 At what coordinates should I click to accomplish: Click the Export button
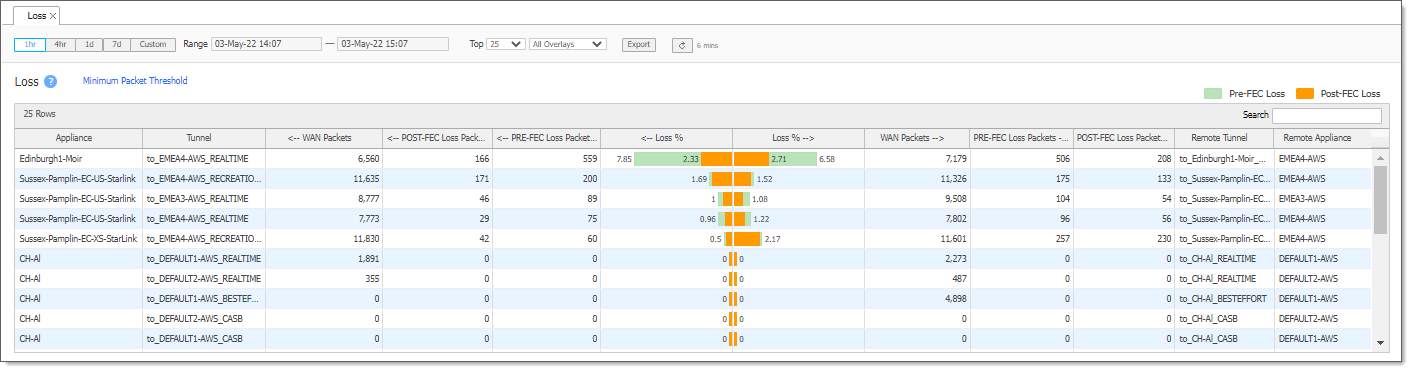pyautogui.click(x=638, y=44)
